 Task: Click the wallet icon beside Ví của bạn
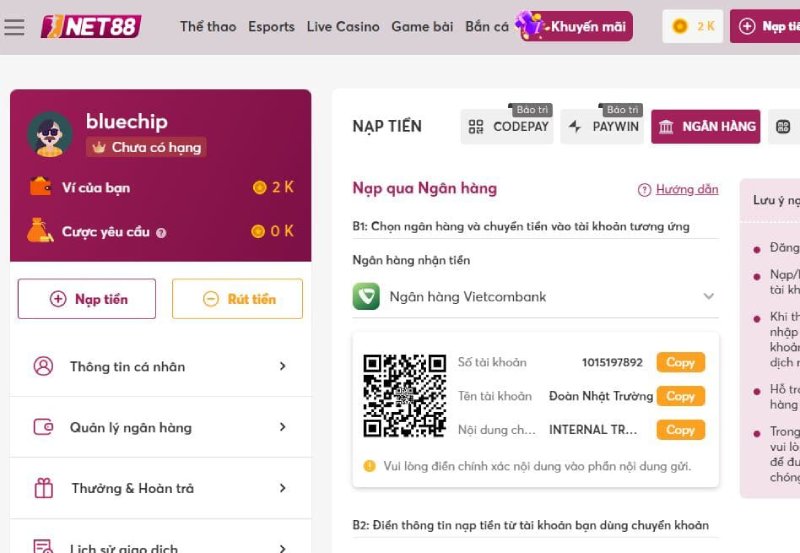[x=40, y=187]
